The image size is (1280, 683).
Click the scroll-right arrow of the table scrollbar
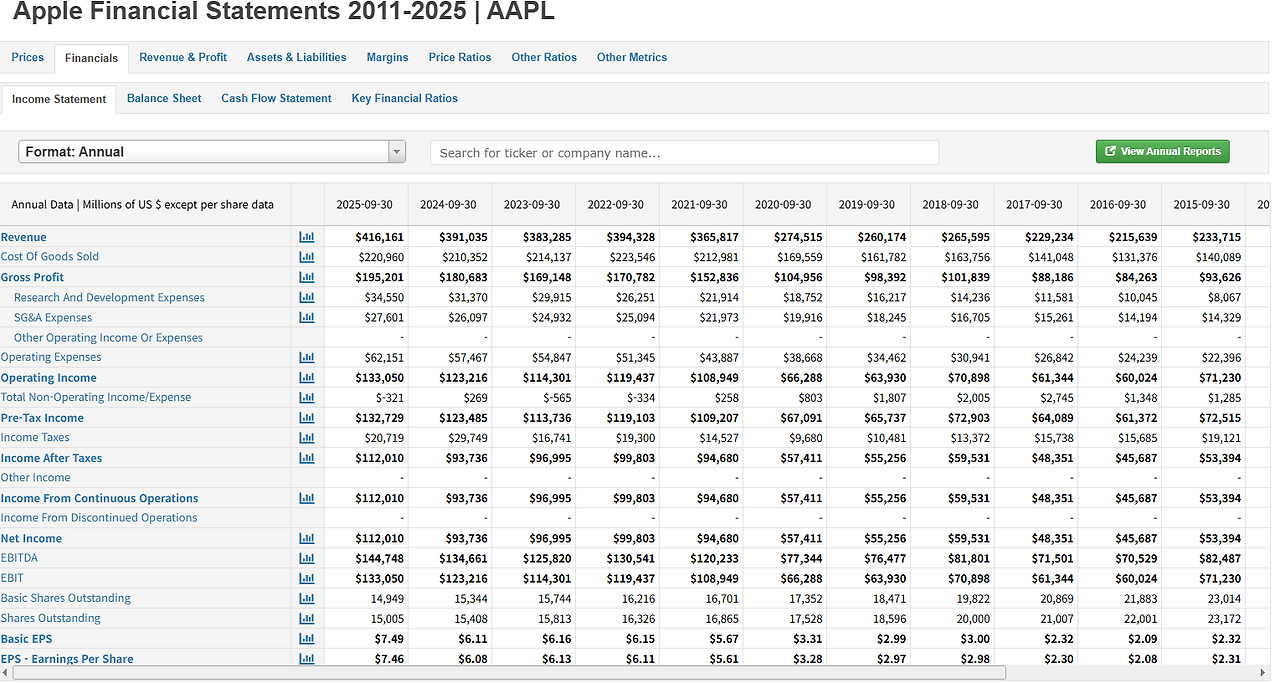pyautogui.click(x=1264, y=672)
